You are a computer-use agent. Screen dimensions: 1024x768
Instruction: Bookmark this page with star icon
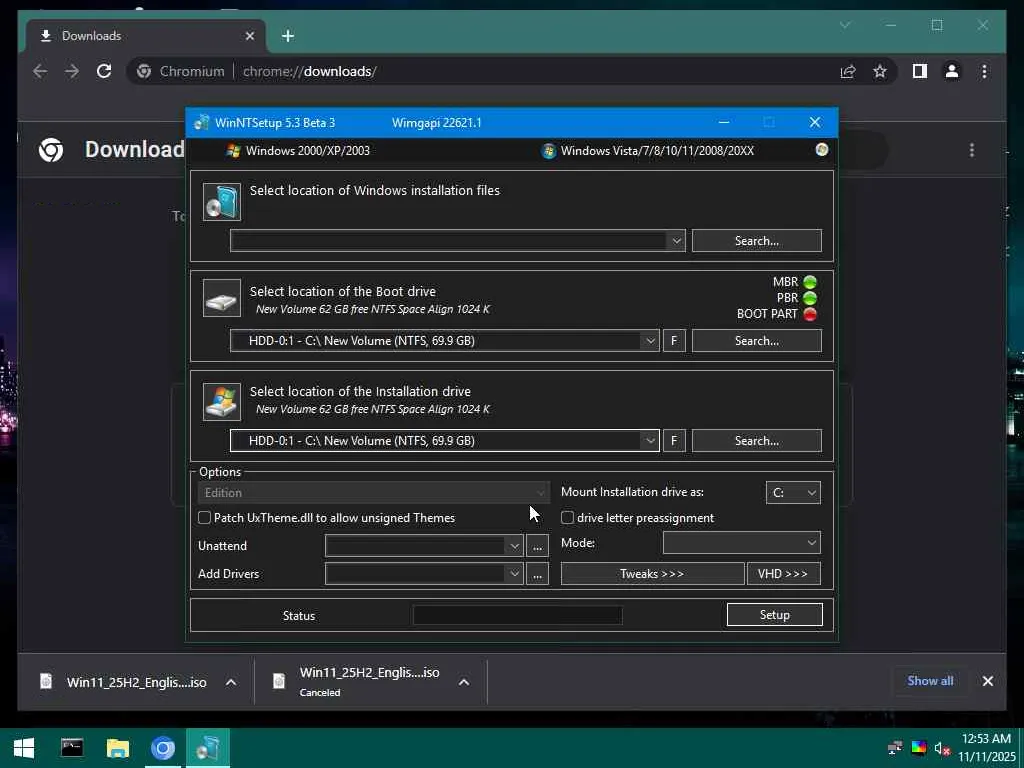pyautogui.click(x=880, y=71)
